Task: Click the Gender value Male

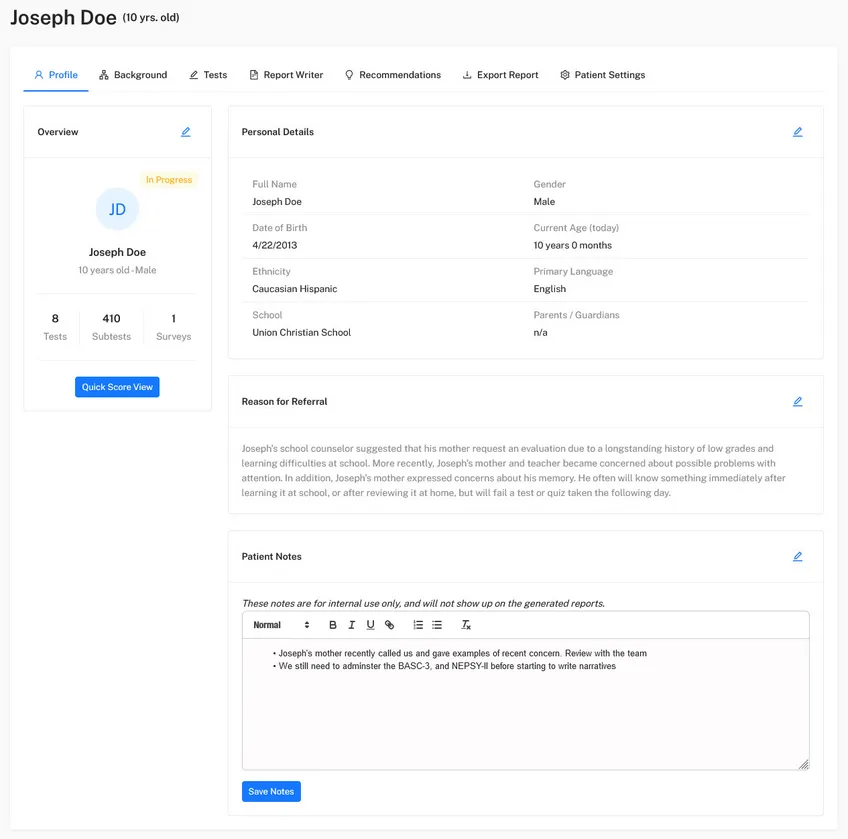Action: pyautogui.click(x=544, y=202)
